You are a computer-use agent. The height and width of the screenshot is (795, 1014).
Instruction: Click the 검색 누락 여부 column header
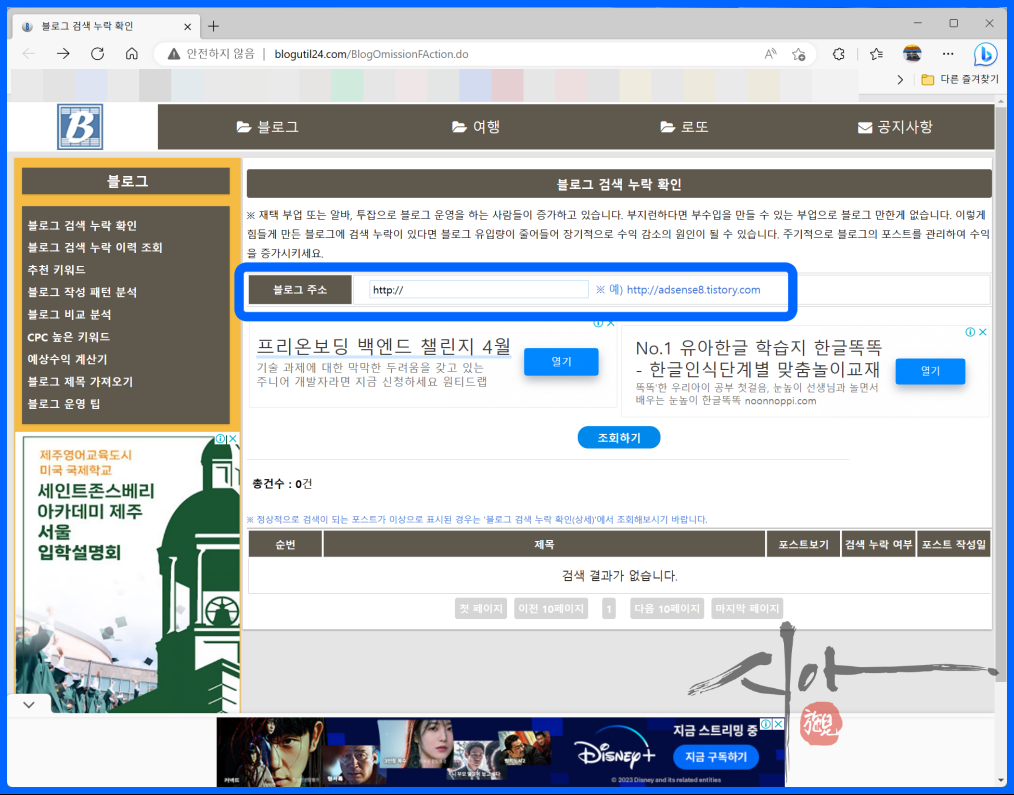(878, 544)
